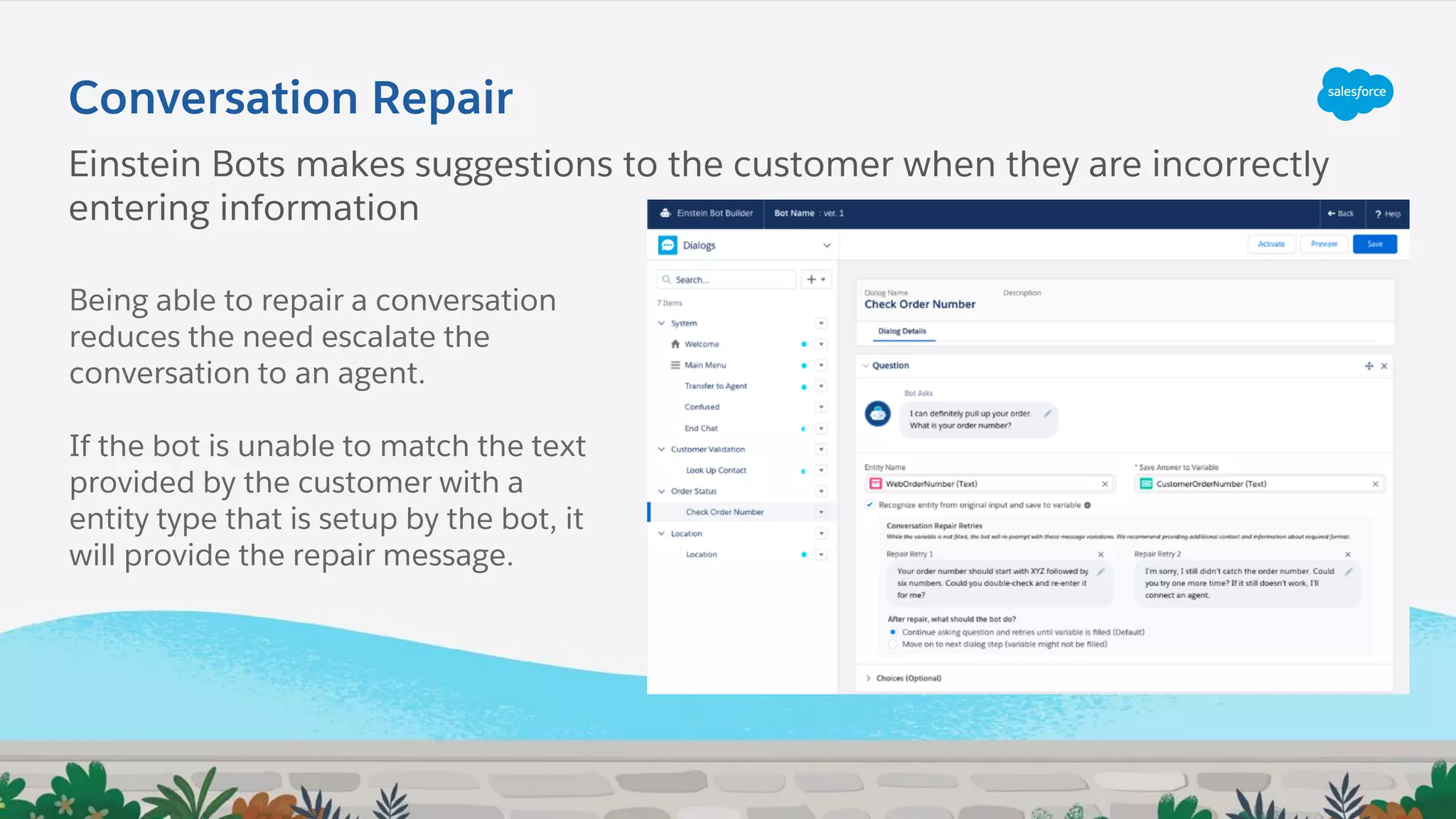1456x819 pixels.
Task: Click the Dialogs chat bubble icon
Action: (x=668, y=245)
